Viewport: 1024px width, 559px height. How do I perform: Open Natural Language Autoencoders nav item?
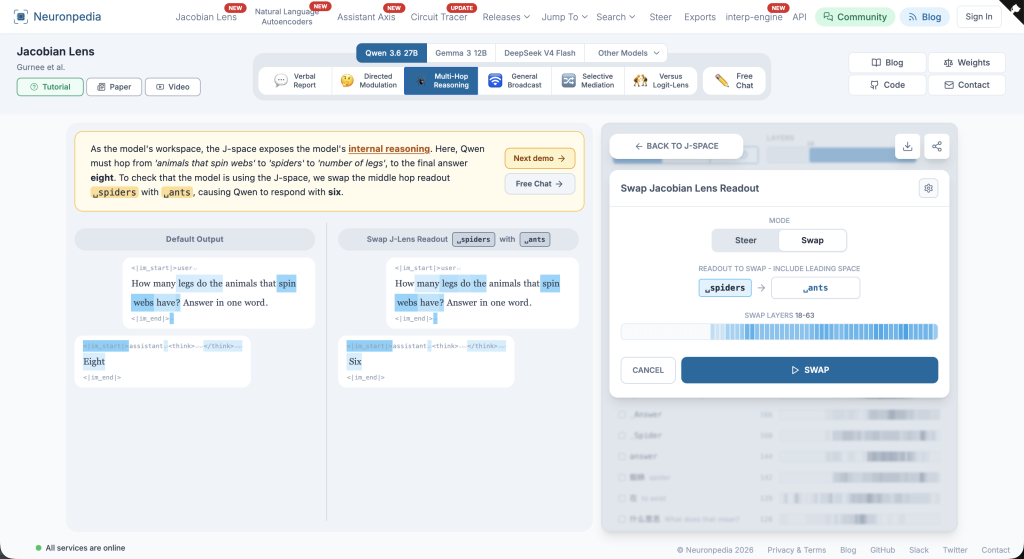287,17
